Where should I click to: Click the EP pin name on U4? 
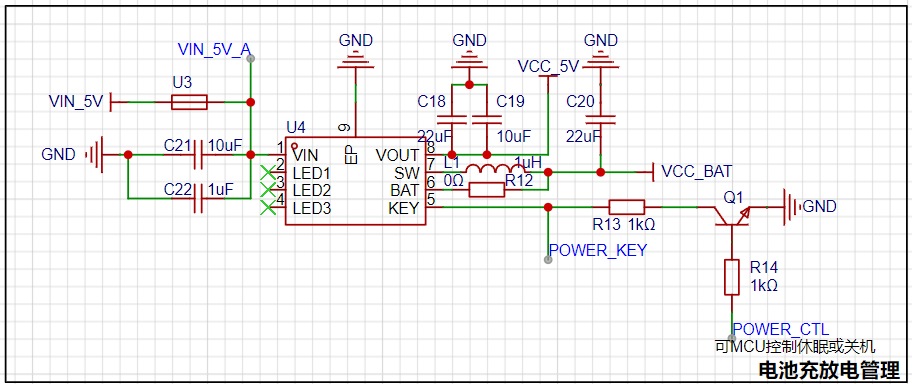pos(351,155)
